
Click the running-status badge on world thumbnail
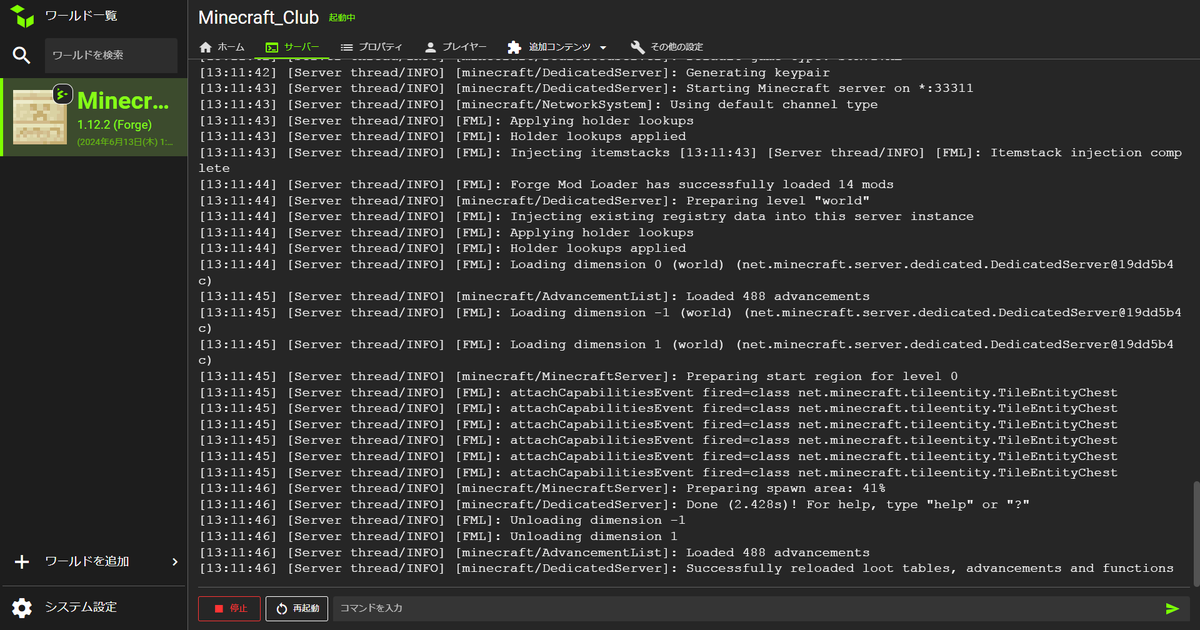[x=62, y=94]
